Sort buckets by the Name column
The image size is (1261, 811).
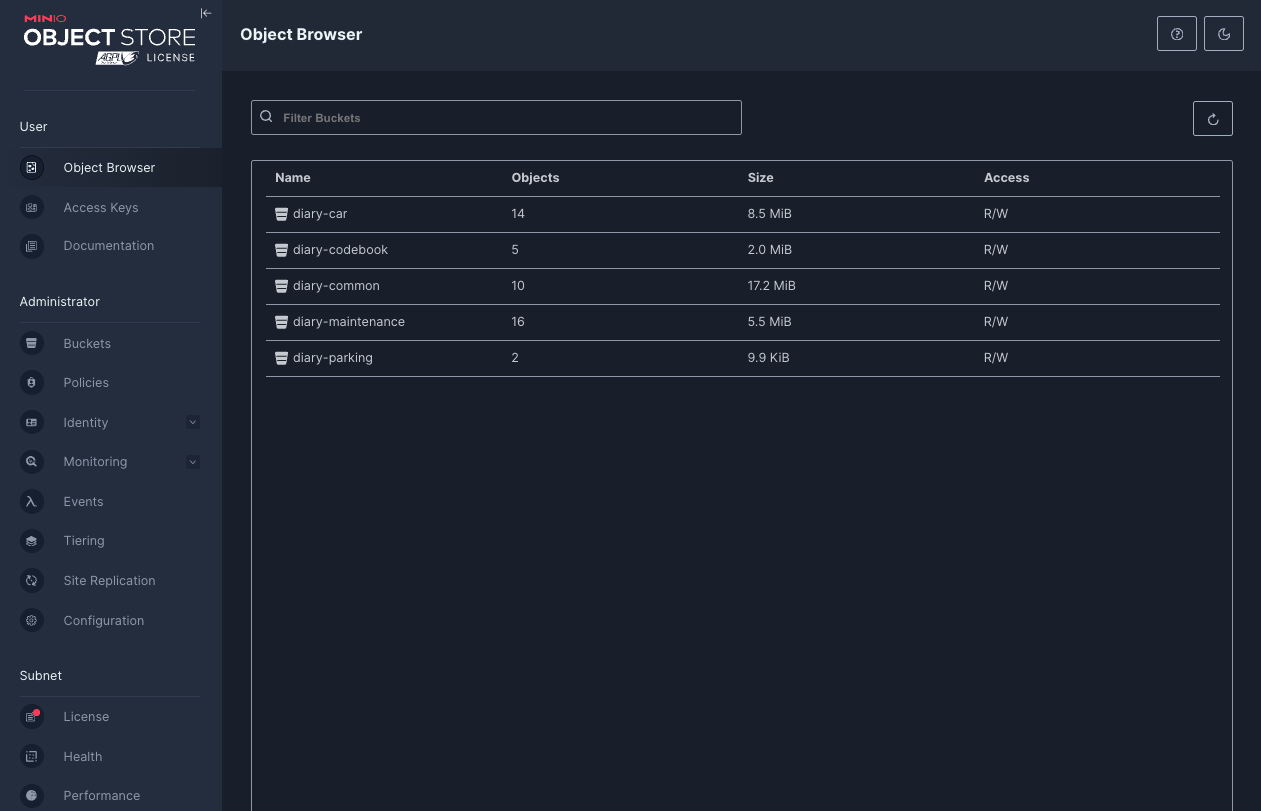(292, 177)
